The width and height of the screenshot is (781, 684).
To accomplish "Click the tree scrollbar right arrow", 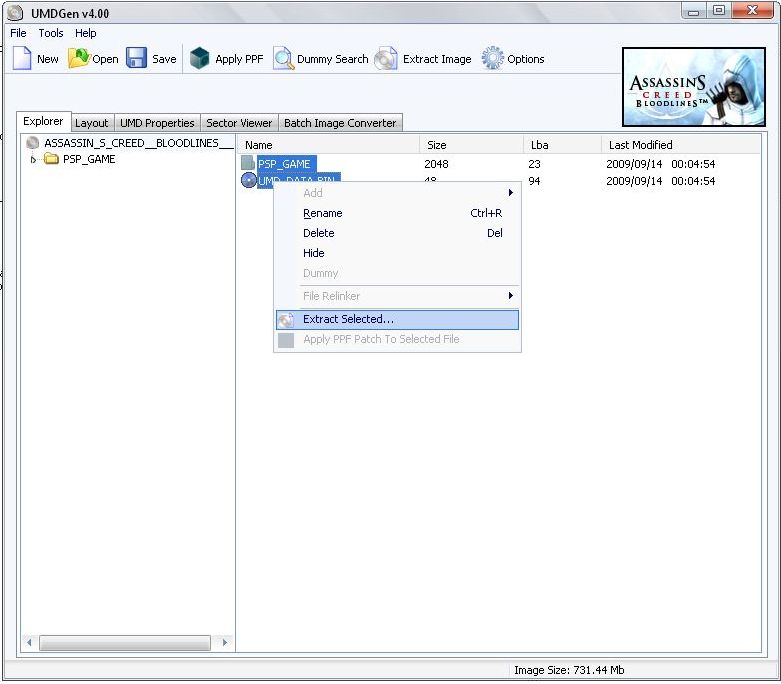I will pyautogui.click(x=225, y=643).
